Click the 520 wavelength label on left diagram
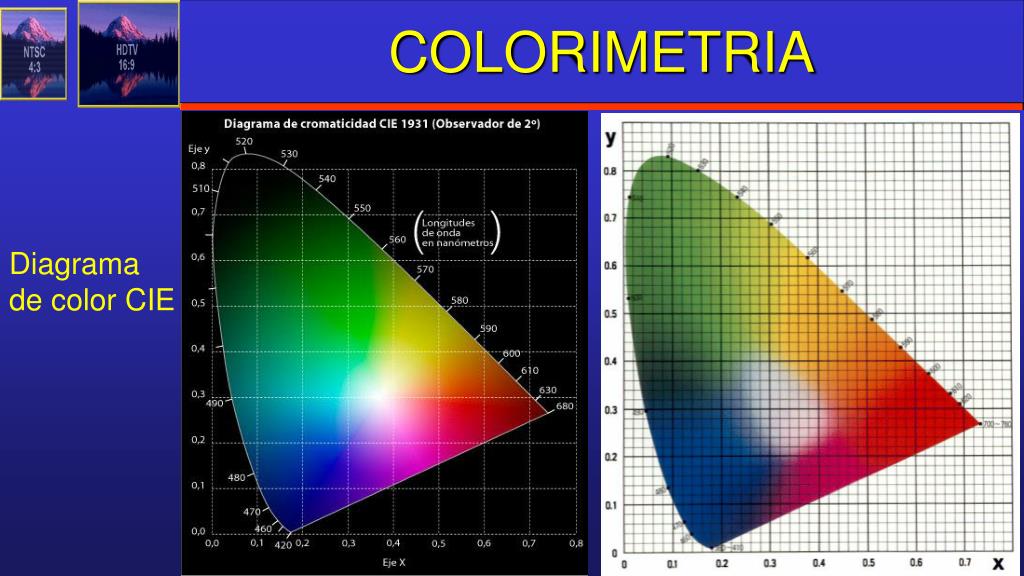Viewport: 1024px width, 576px height. (x=244, y=141)
